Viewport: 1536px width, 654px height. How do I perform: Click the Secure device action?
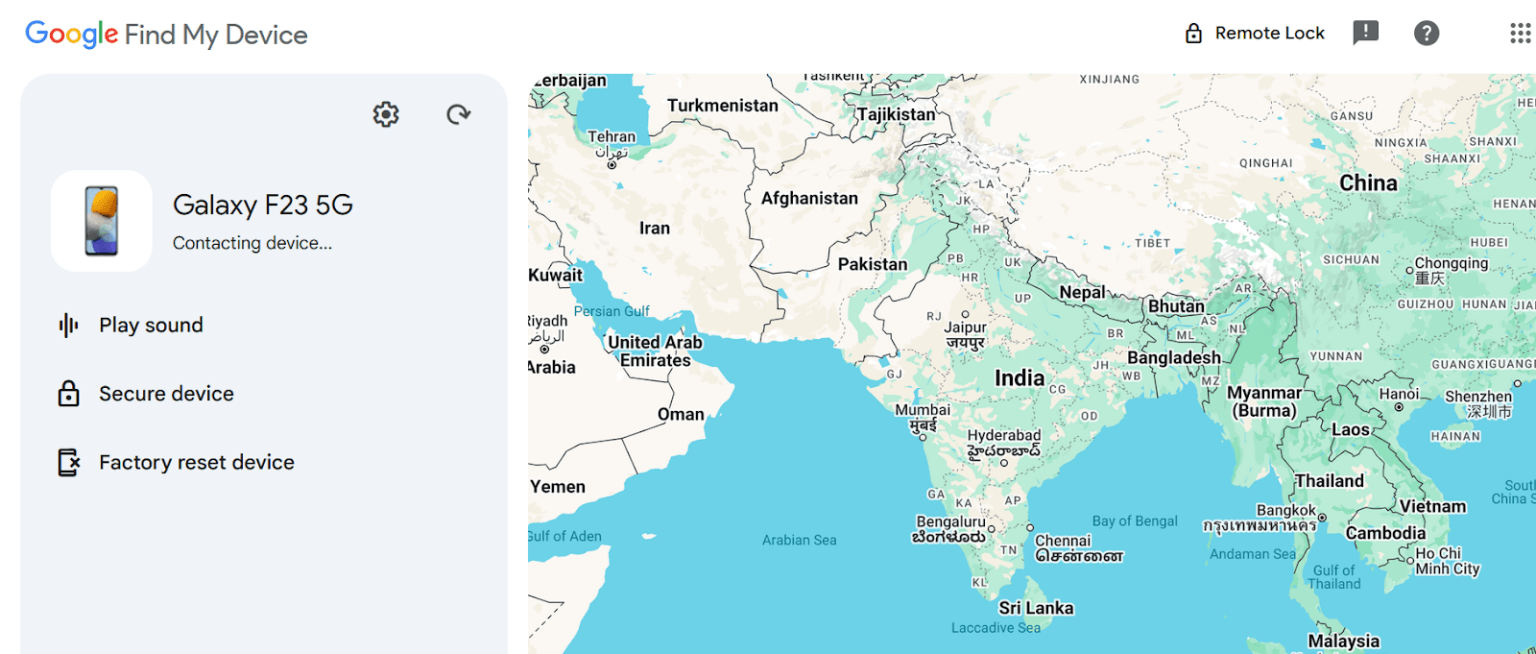[166, 393]
